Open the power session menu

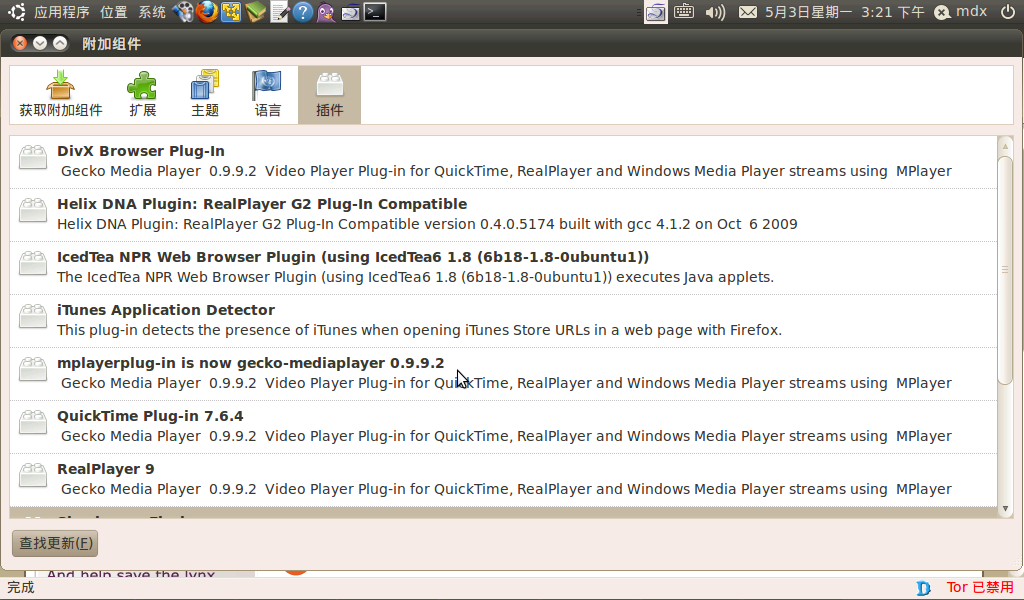(x=1008, y=12)
